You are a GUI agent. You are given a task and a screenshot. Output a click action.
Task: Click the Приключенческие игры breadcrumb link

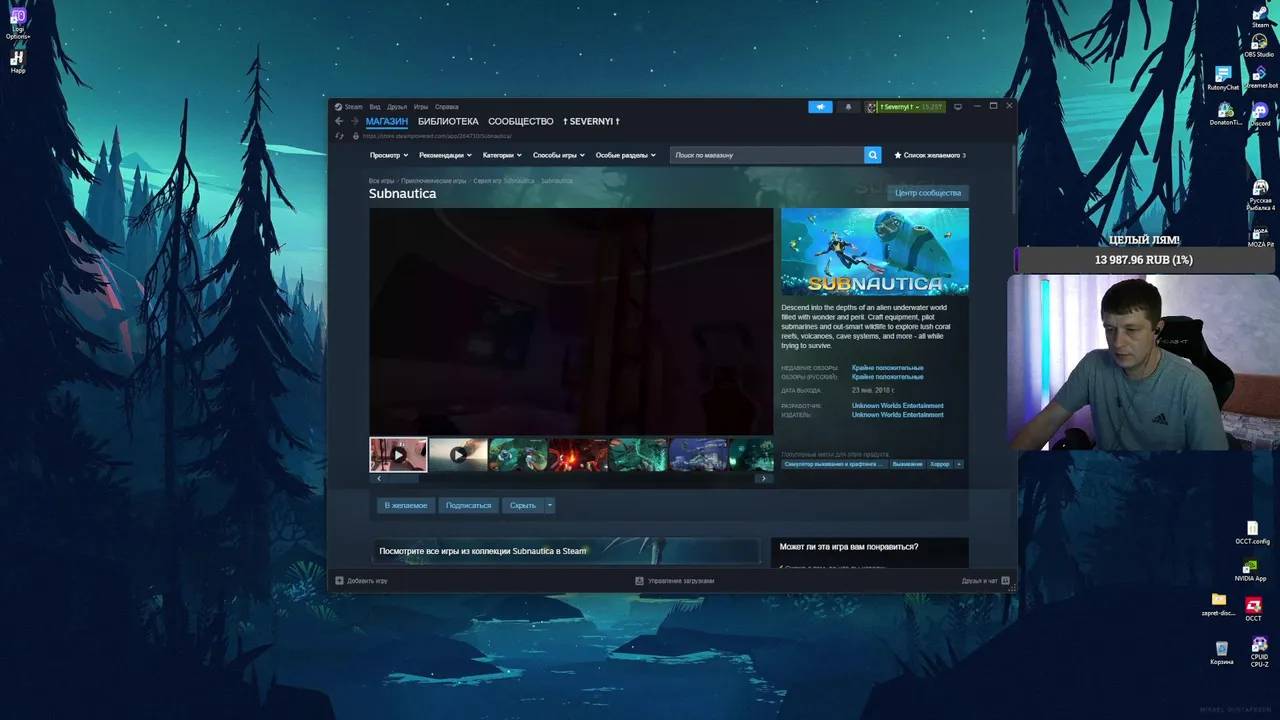pos(434,181)
